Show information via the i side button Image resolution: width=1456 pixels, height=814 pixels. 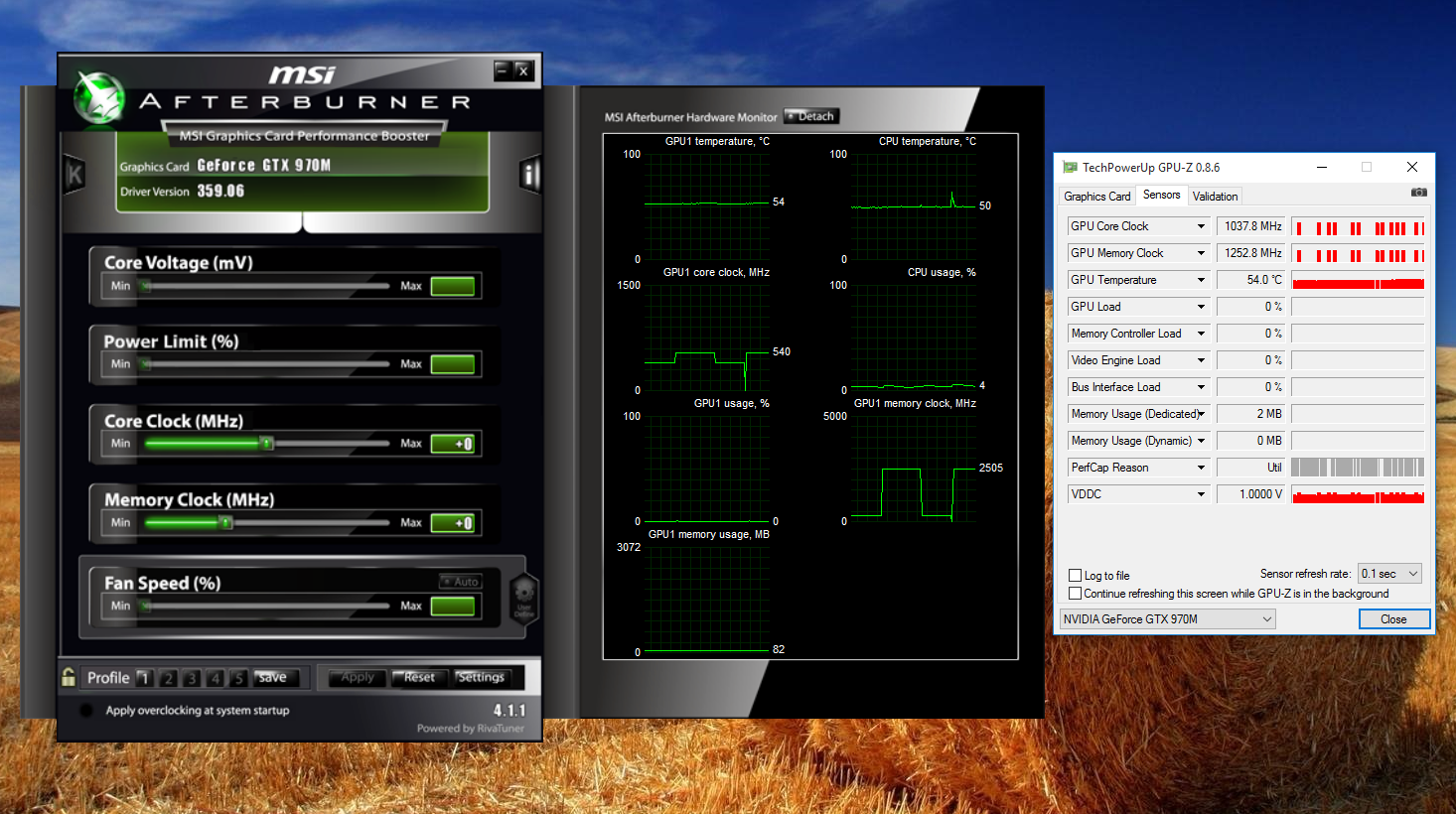[529, 175]
